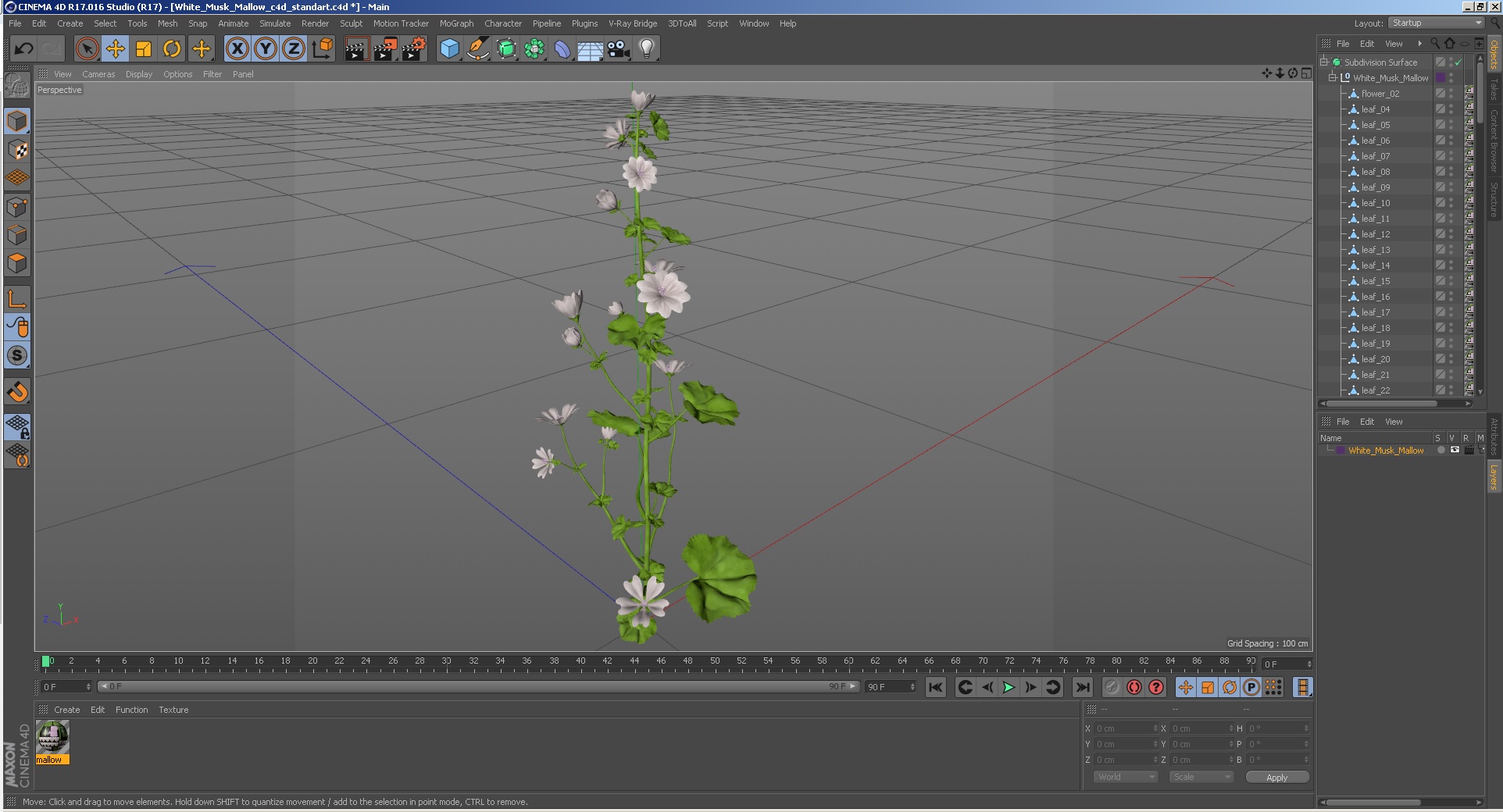1503x812 pixels.
Task: Play the animation forward
Action: [x=1009, y=687]
